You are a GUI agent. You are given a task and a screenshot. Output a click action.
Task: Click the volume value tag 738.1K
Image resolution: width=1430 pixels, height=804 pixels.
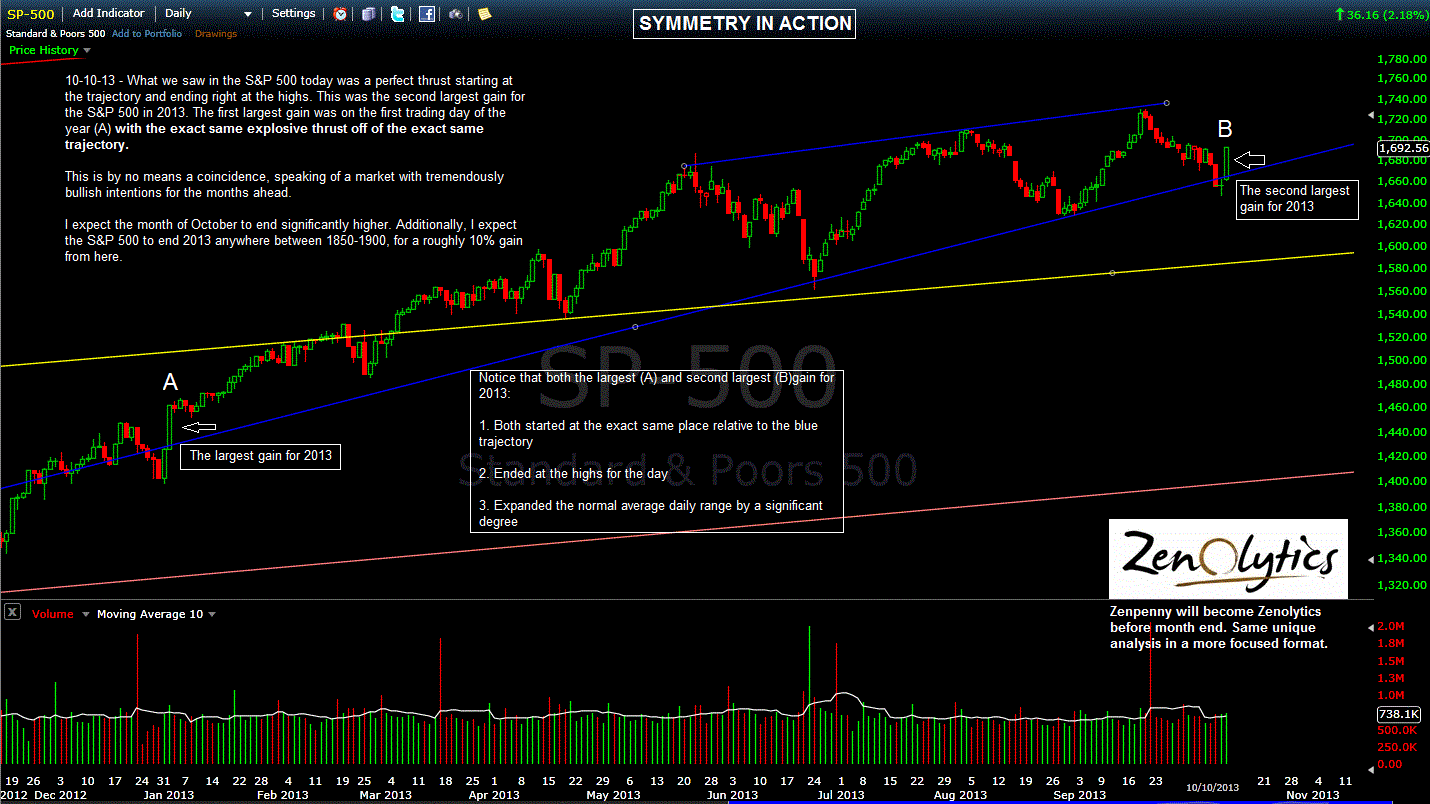pos(1398,714)
